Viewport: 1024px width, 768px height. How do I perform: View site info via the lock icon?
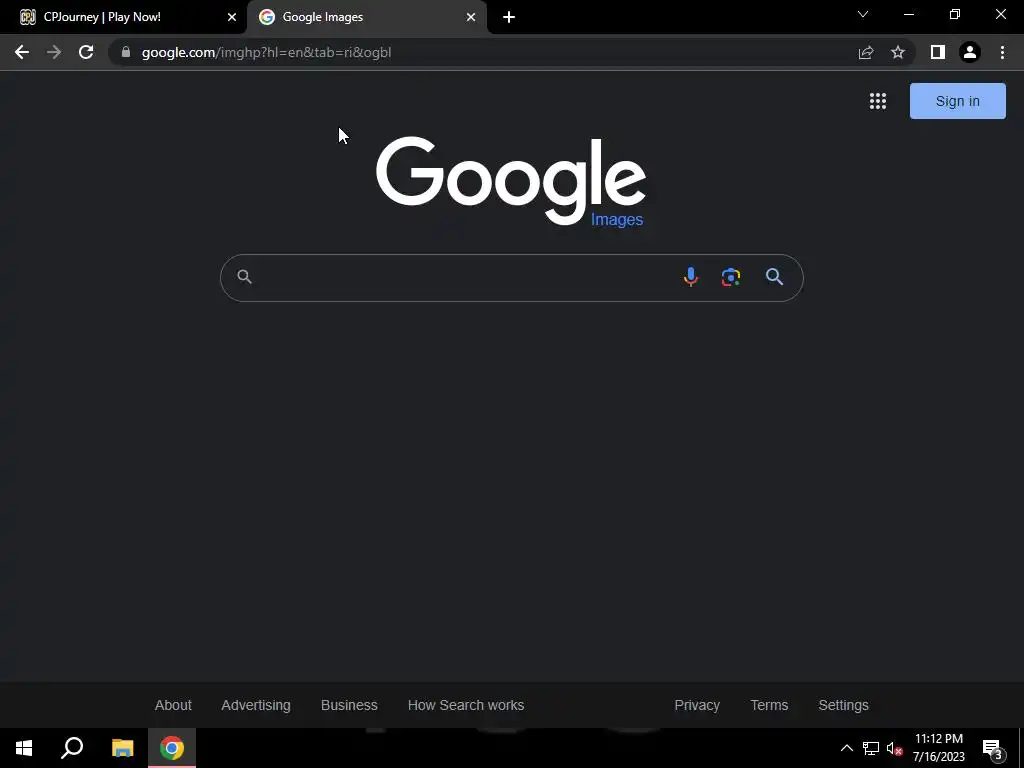[x=126, y=52]
